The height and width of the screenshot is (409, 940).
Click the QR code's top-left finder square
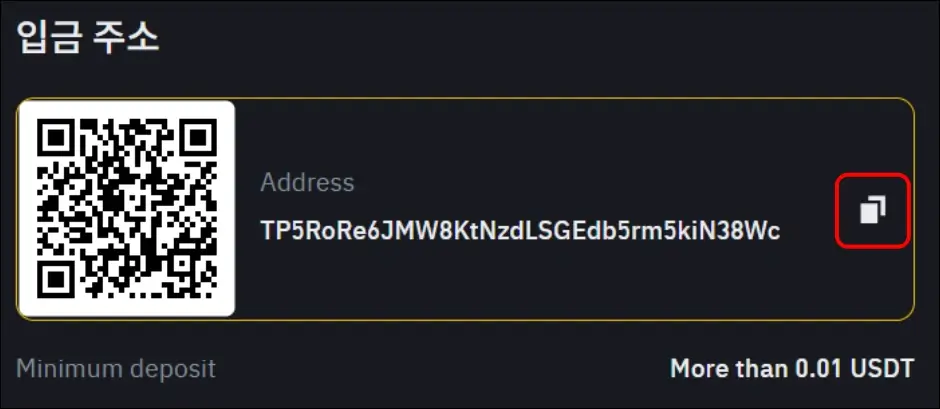56,137
